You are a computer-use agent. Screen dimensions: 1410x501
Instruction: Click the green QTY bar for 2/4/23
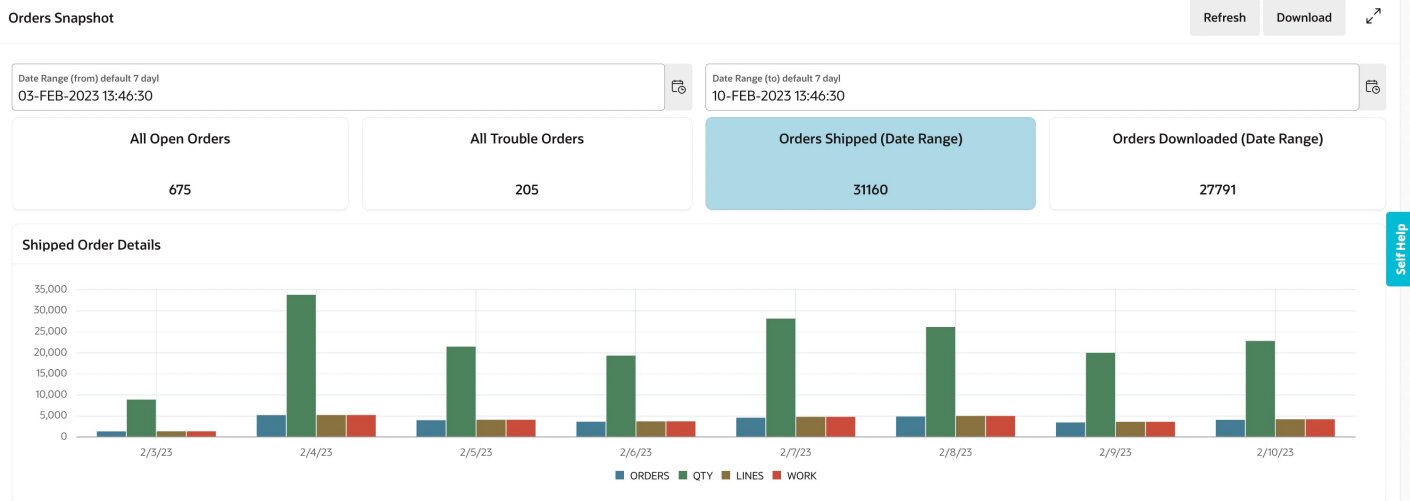(x=301, y=366)
